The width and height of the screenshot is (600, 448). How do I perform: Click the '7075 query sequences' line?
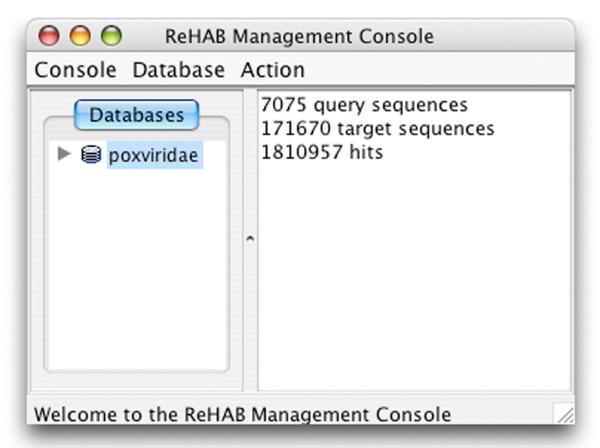point(363,105)
